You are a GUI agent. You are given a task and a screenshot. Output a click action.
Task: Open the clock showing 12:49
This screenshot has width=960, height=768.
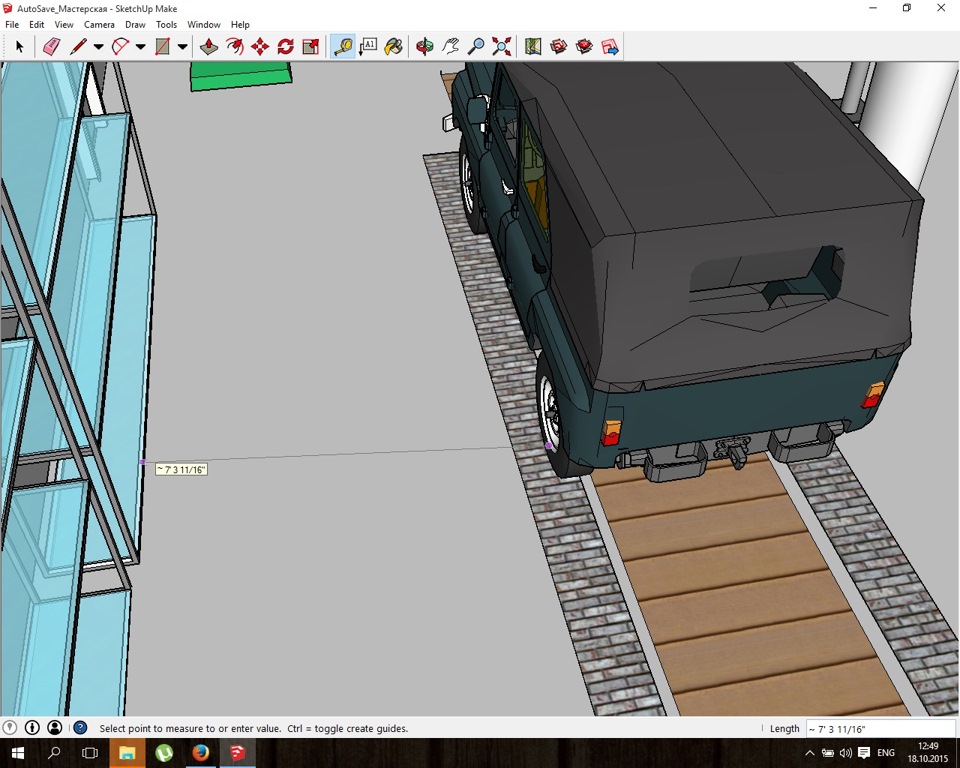928,753
